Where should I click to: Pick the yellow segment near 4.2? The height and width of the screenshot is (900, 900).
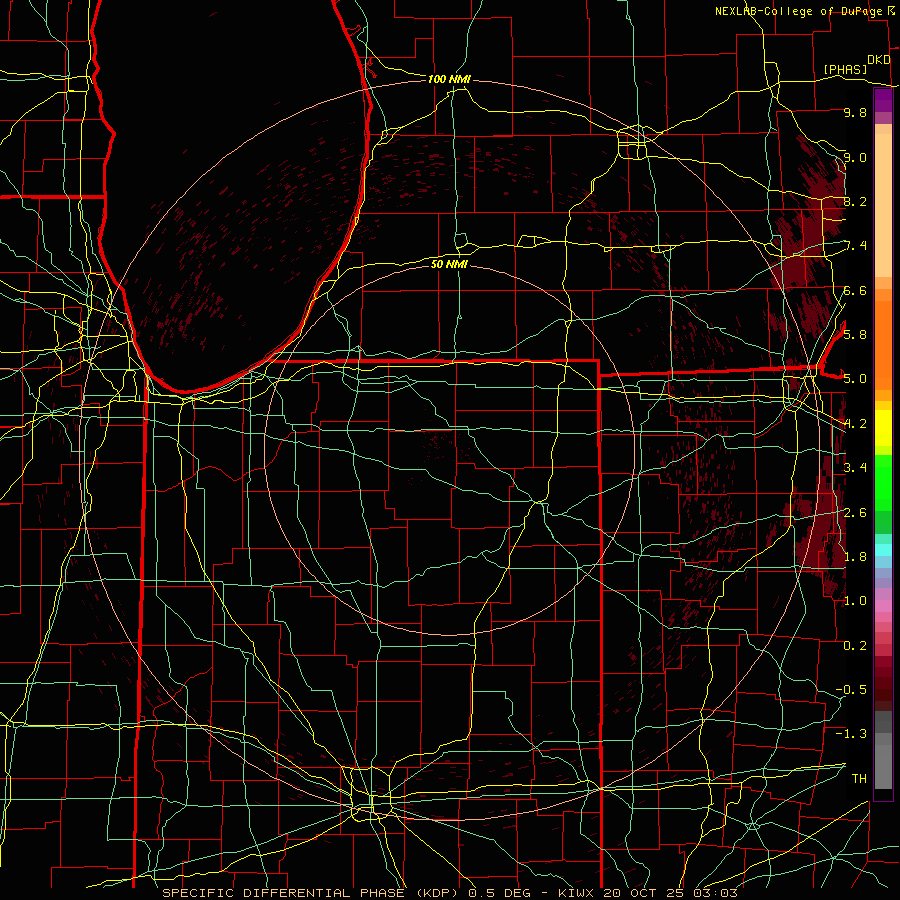pos(883,428)
